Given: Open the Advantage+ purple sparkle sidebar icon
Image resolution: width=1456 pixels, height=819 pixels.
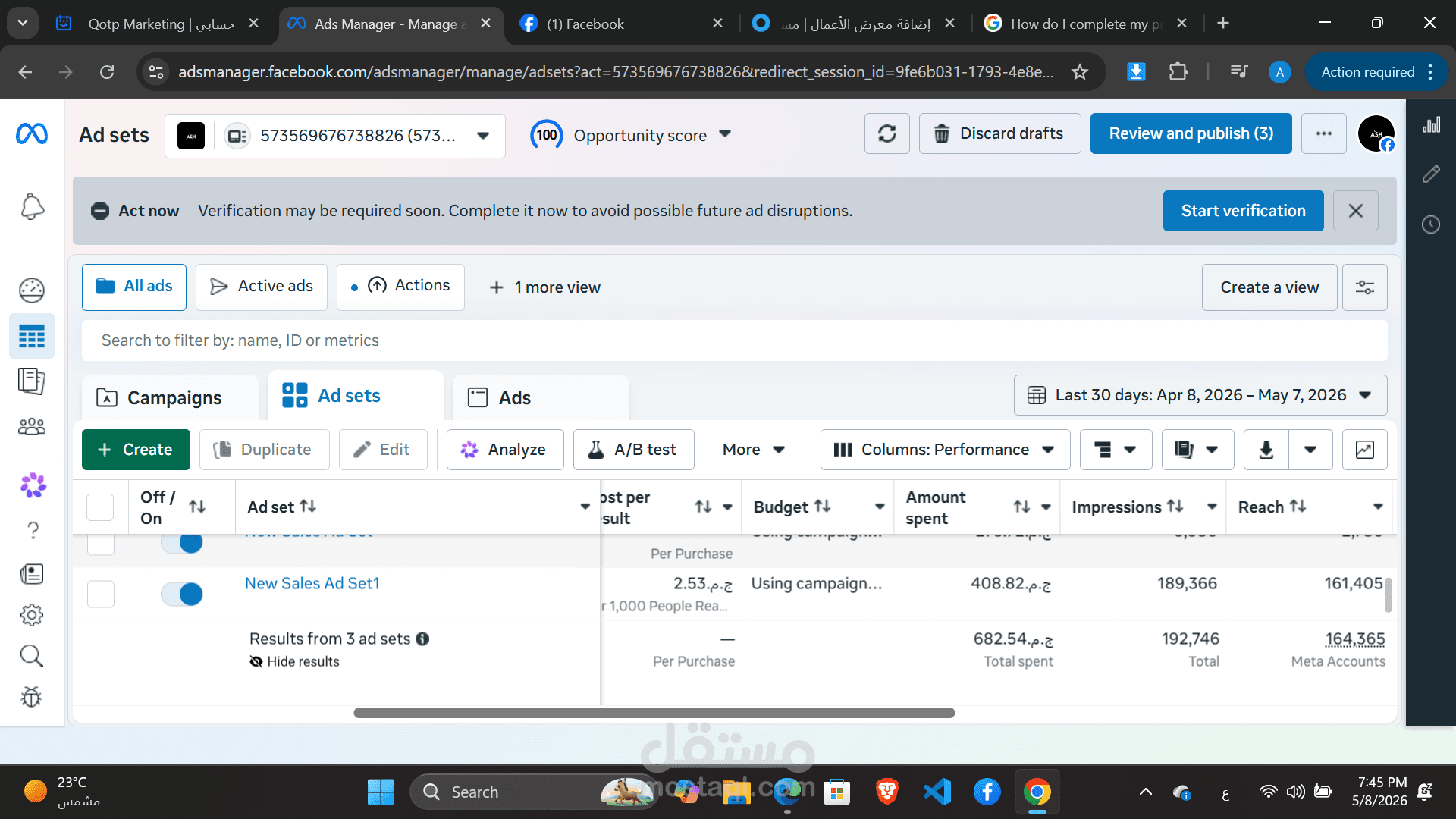Looking at the screenshot, I should click(x=33, y=485).
